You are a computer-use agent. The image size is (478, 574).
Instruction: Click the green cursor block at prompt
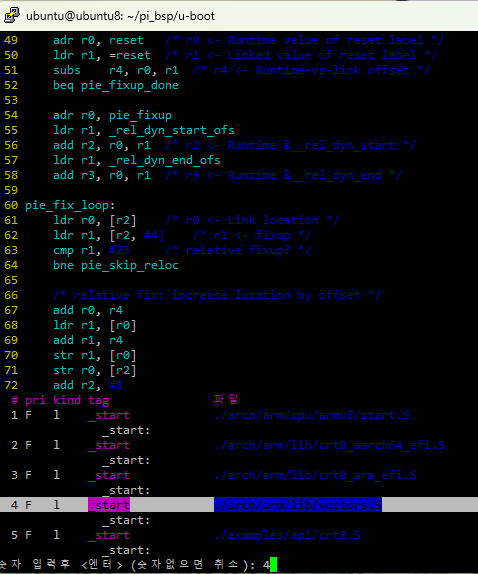[273, 565]
